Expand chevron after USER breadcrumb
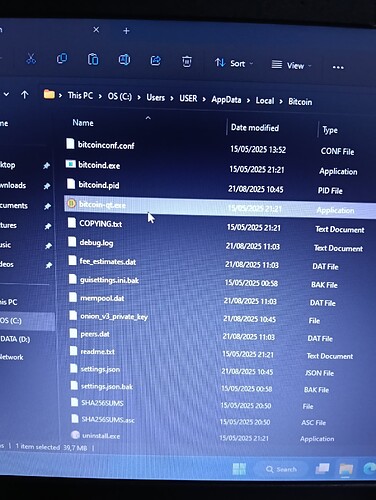The height and width of the screenshot is (500, 376). [204, 100]
